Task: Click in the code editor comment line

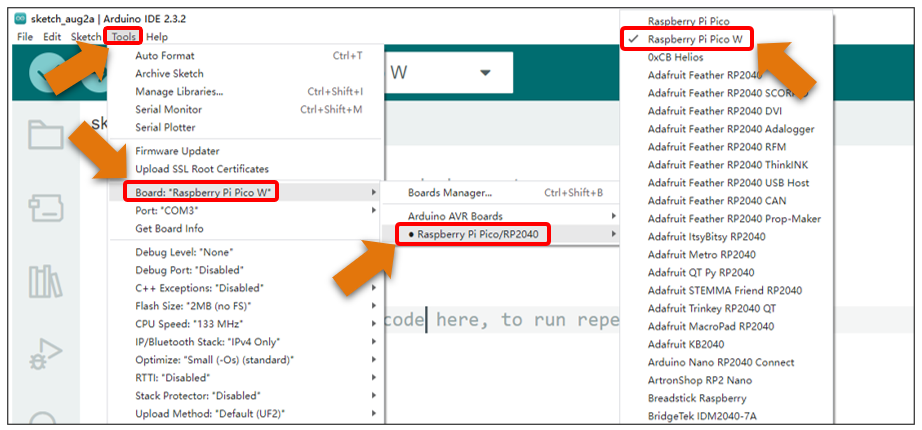Action: (503, 320)
